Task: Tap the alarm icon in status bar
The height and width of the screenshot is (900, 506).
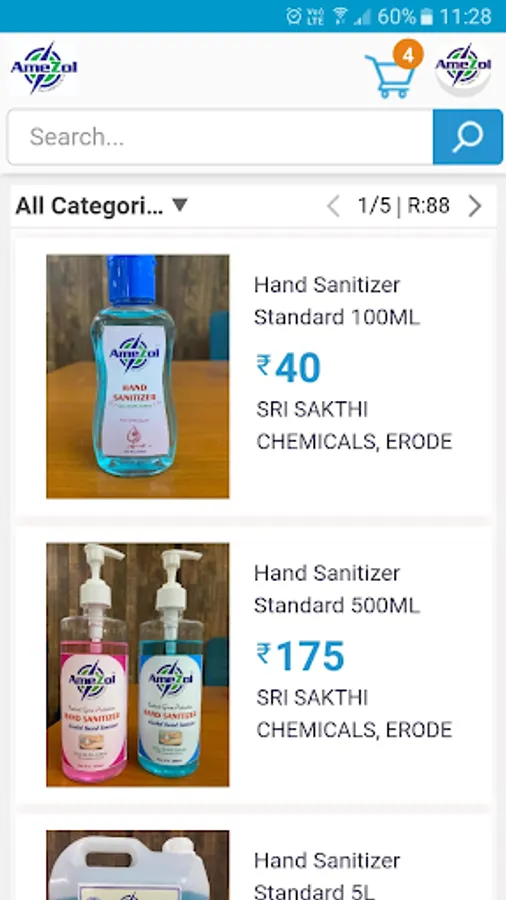Action: click(294, 17)
